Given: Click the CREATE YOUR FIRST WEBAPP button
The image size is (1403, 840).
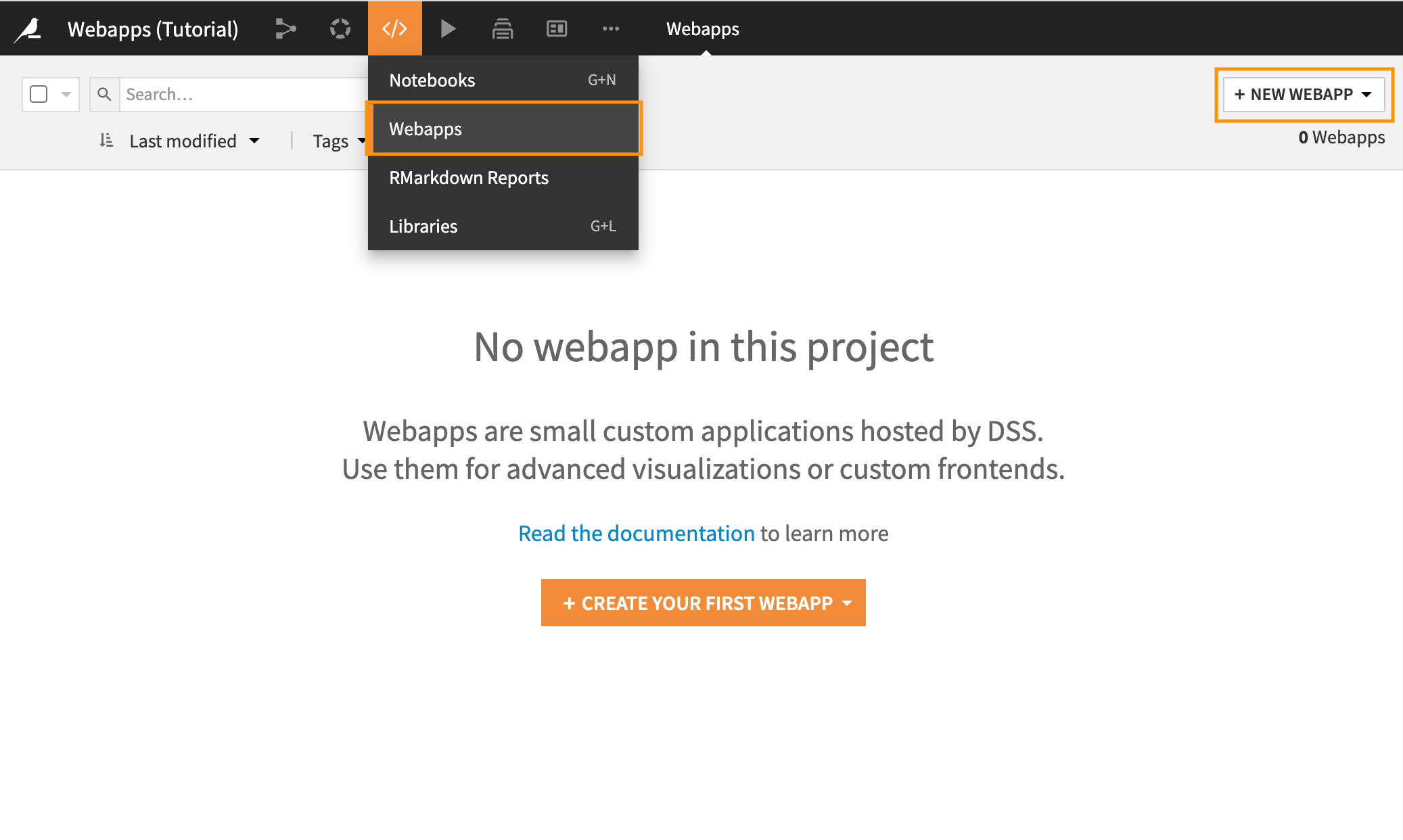Looking at the screenshot, I should click(x=703, y=602).
